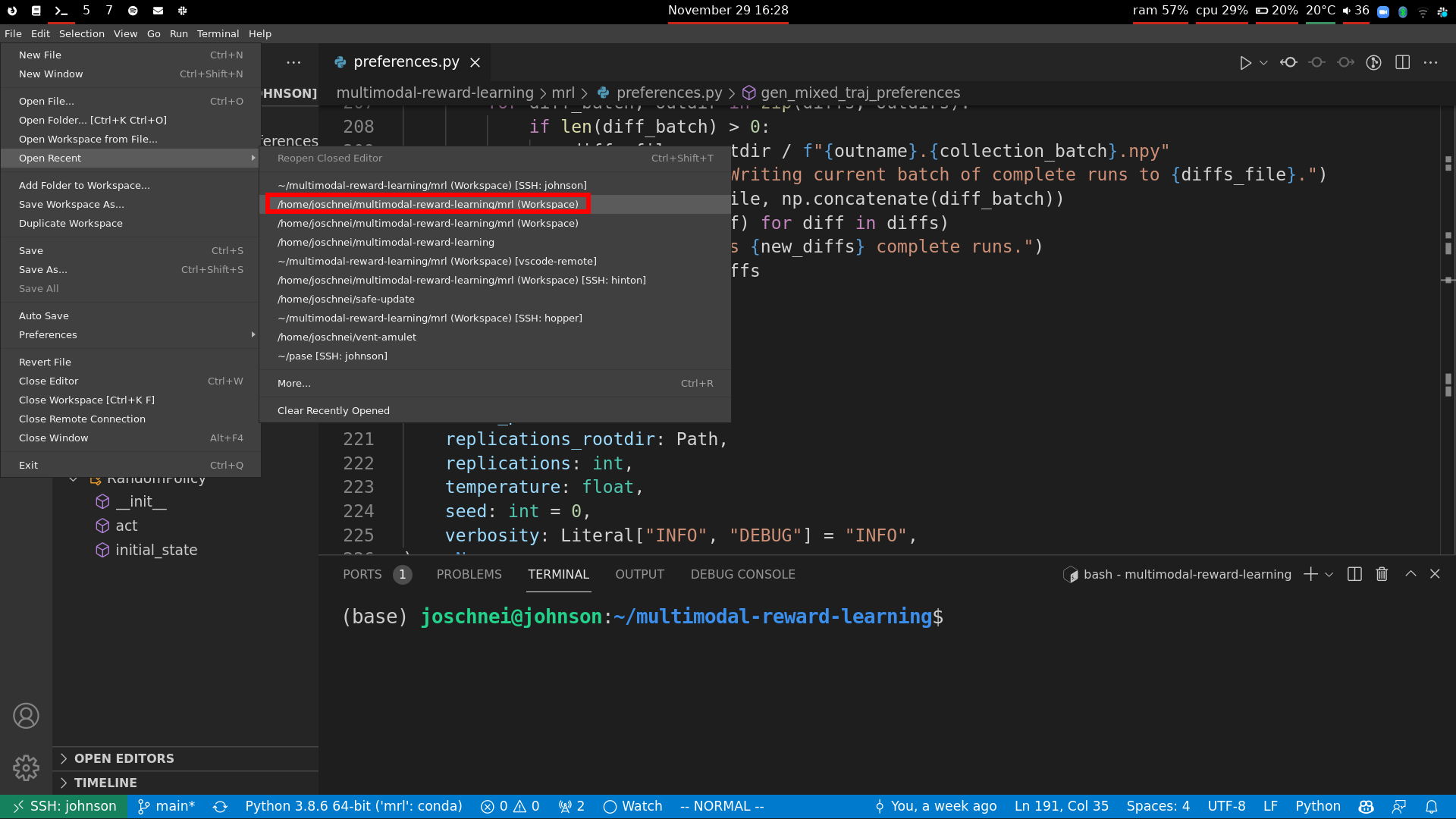Click Kill Terminal trash icon
1456x819 pixels.
point(1382,574)
